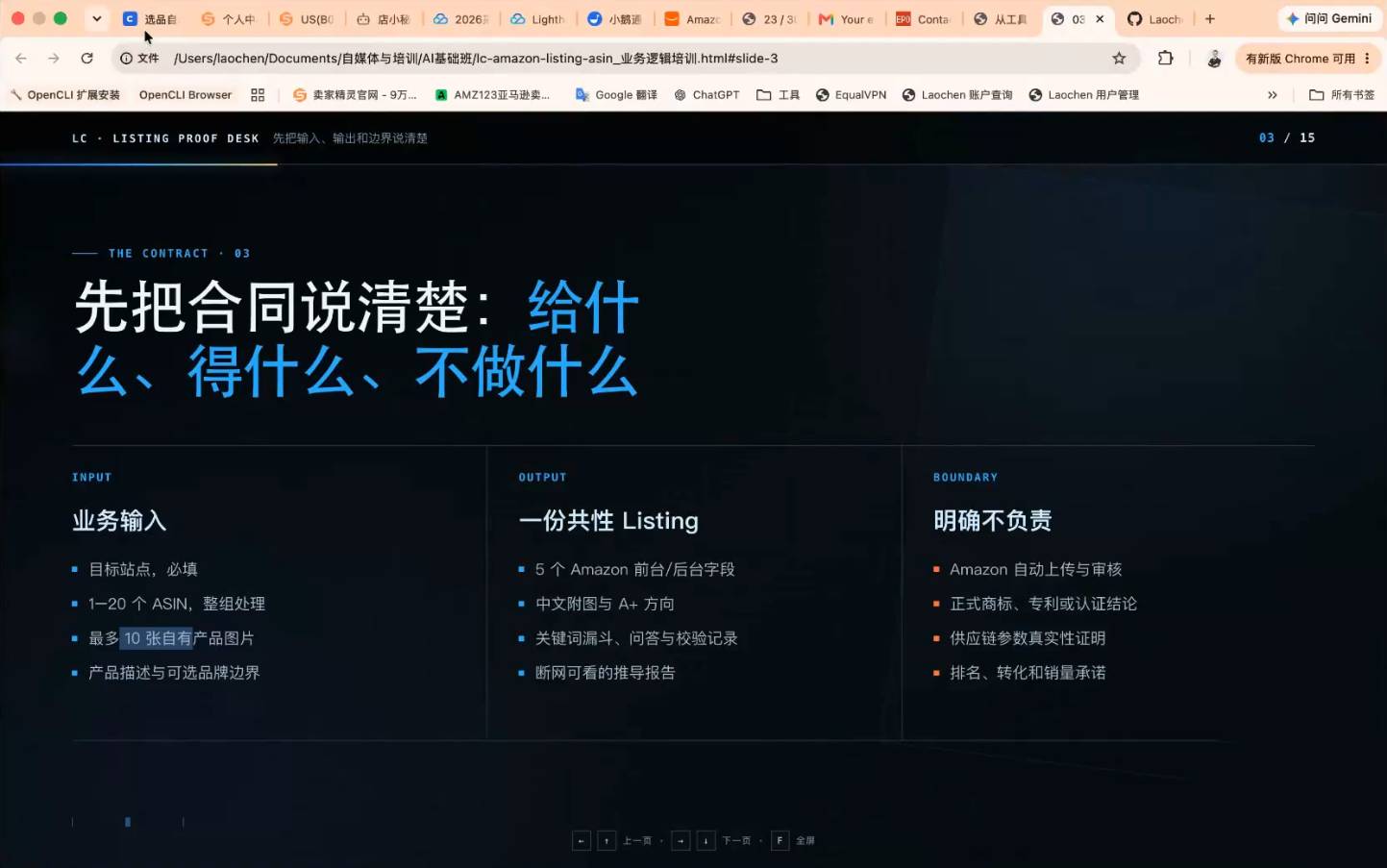Open the 工具 bookmarks folder
The width and height of the screenshot is (1387, 868).
(779, 95)
